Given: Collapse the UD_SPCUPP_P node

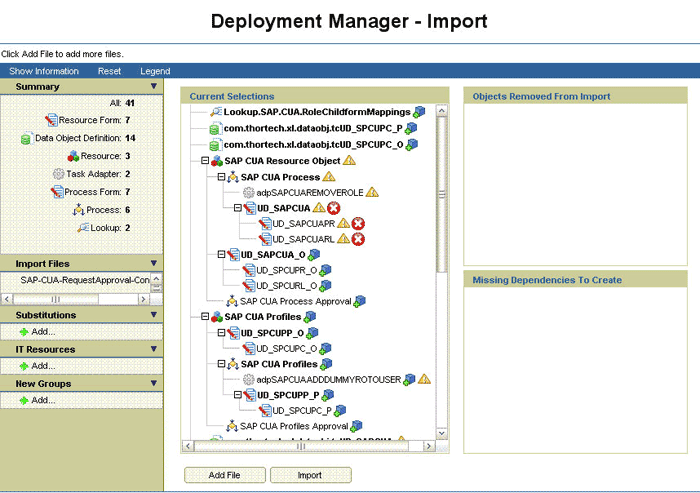Looking at the screenshot, I should pos(238,395).
